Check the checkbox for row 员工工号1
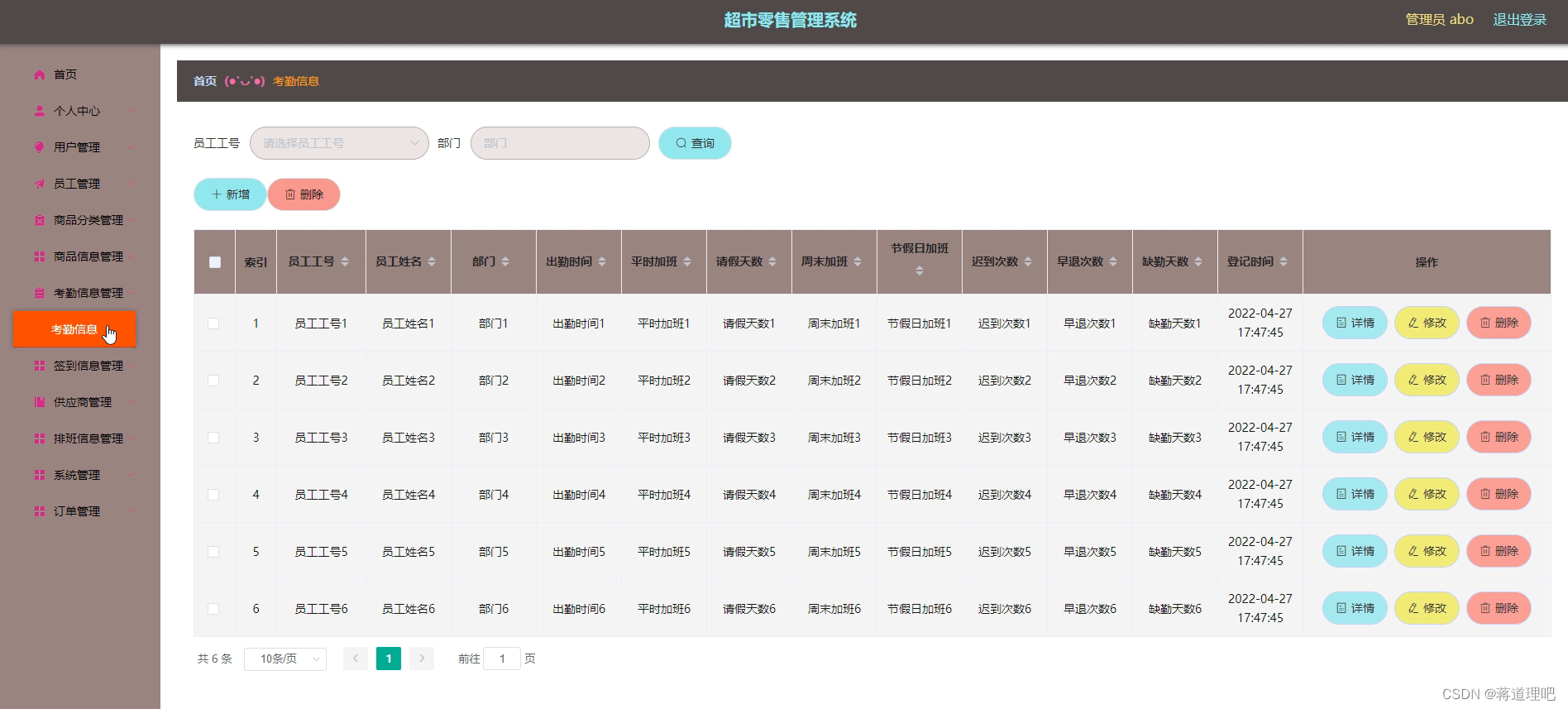This screenshot has height=709, width=1568. point(213,323)
